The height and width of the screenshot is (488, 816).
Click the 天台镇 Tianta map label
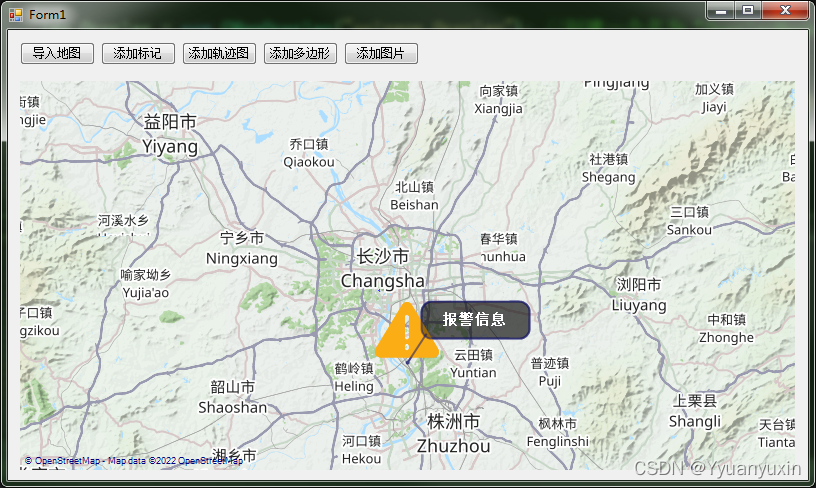coord(776,433)
